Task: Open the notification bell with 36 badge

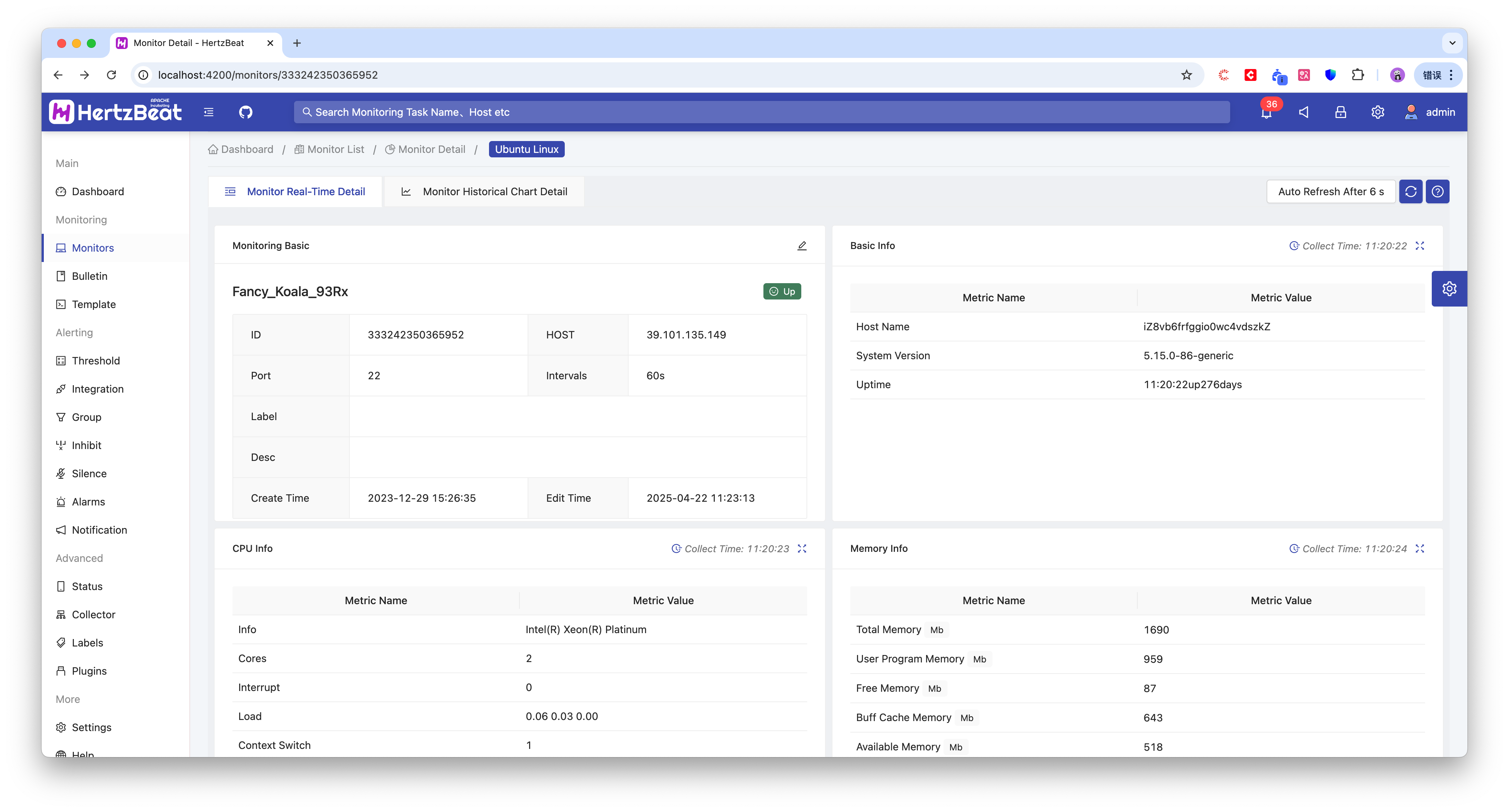Action: pyautogui.click(x=1267, y=112)
